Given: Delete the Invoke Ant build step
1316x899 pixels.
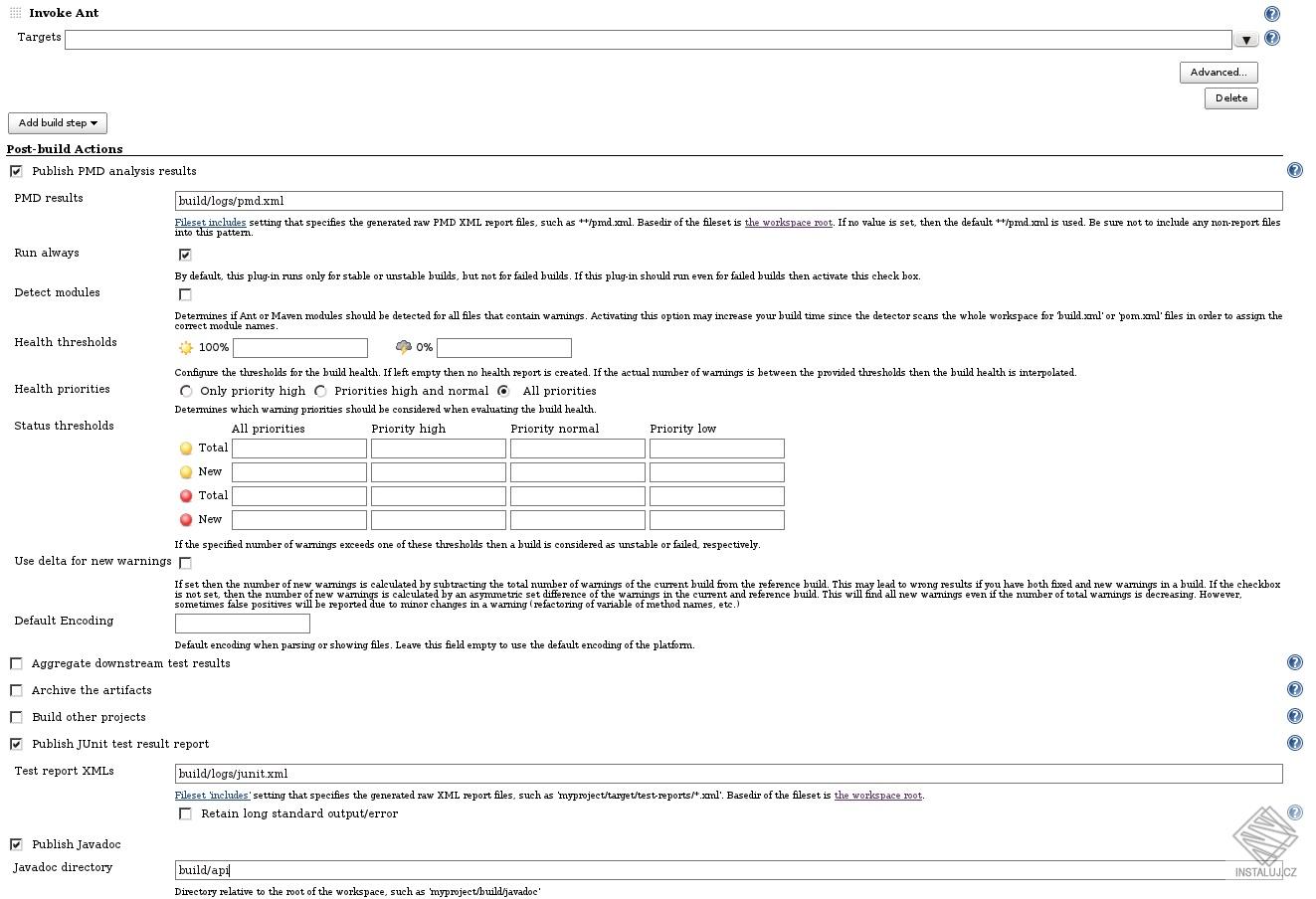Looking at the screenshot, I should coord(1231,98).
